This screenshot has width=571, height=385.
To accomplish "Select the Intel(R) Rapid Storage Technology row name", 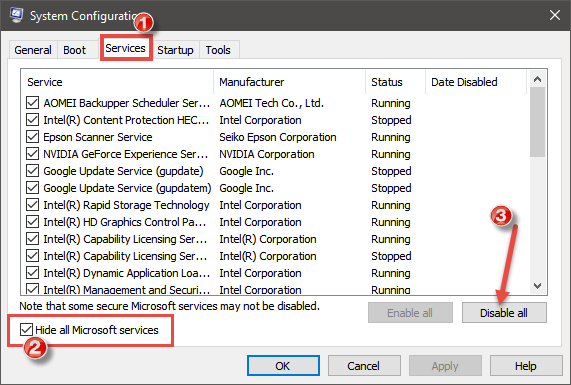I will [126, 205].
